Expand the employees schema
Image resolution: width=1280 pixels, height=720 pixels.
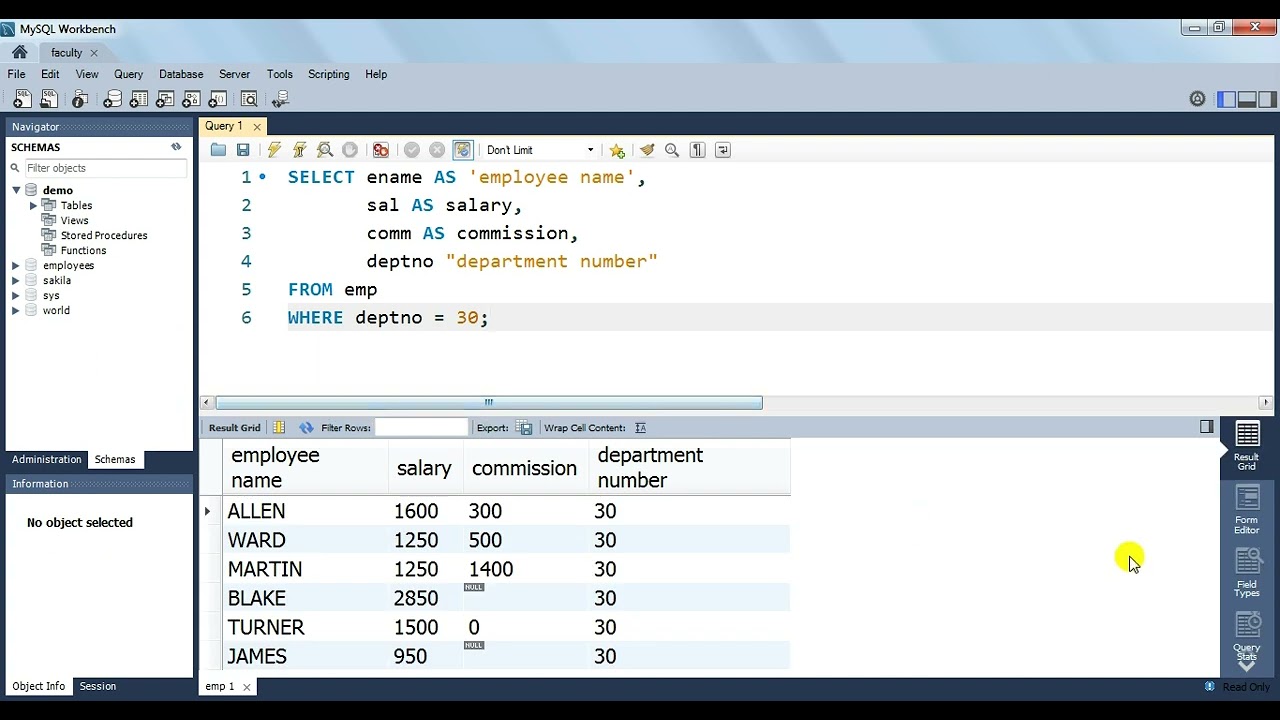coord(16,265)
